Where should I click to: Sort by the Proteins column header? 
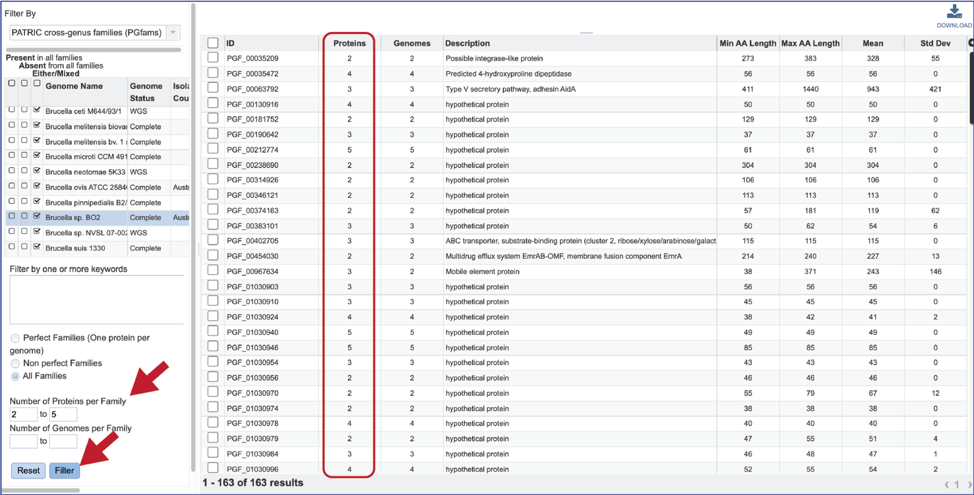[349, 44]
